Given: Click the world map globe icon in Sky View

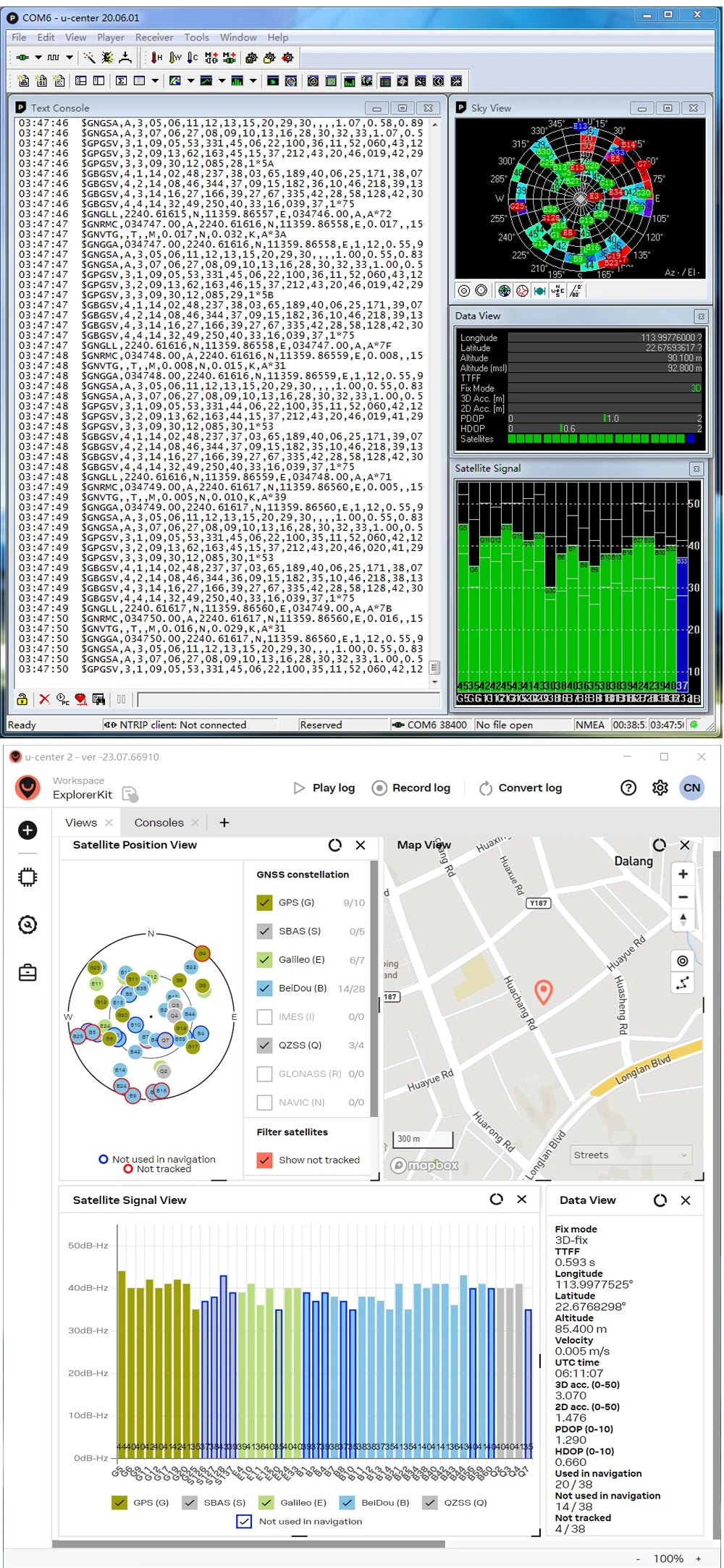Looking at the screenshot, I should point(504,290).
